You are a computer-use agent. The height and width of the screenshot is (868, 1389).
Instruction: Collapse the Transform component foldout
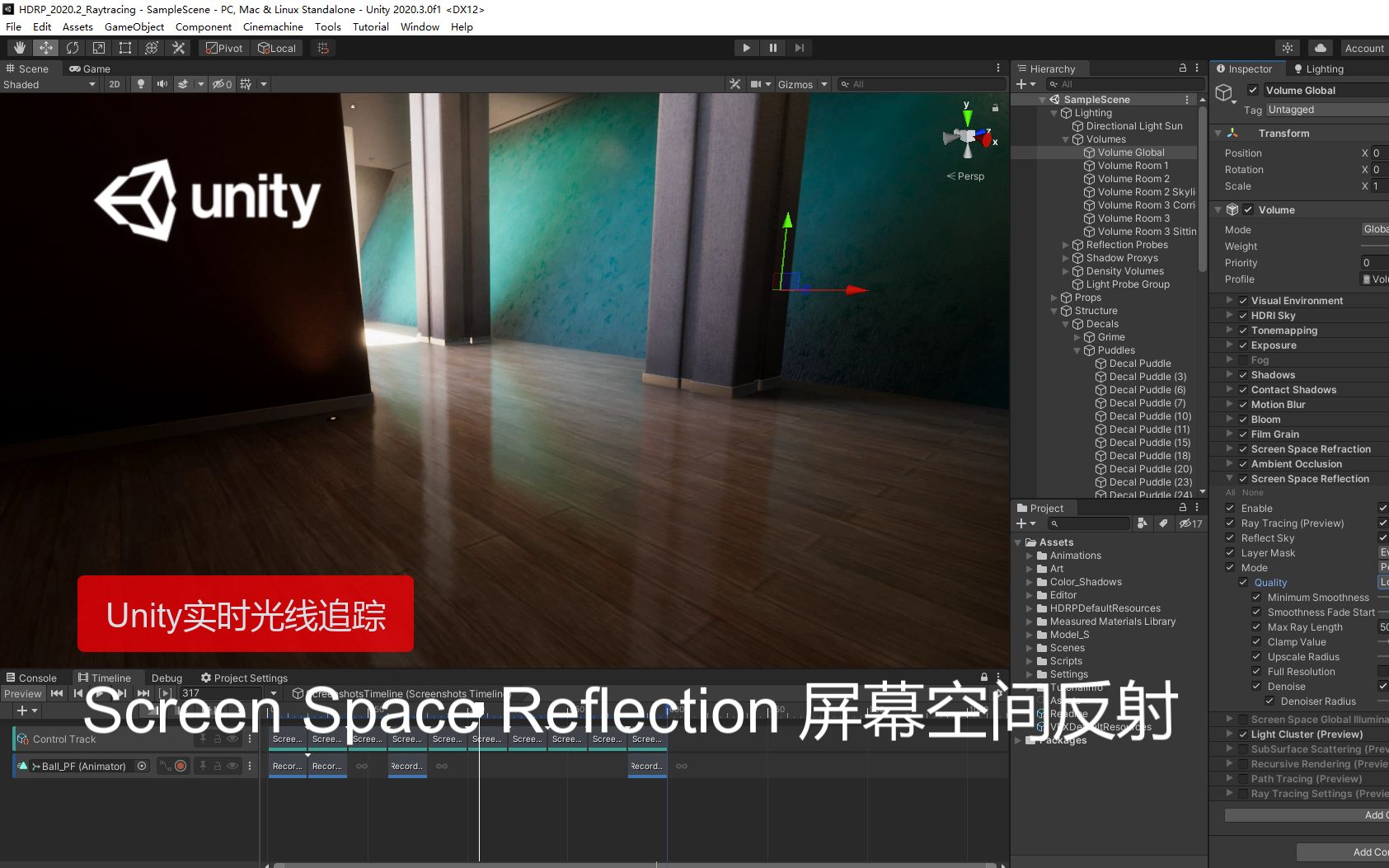(x=1218, y=133)
